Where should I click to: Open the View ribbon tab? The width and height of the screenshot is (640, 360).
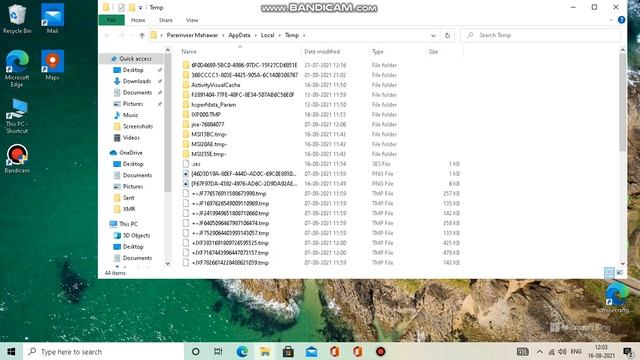(x=192, y=20)
